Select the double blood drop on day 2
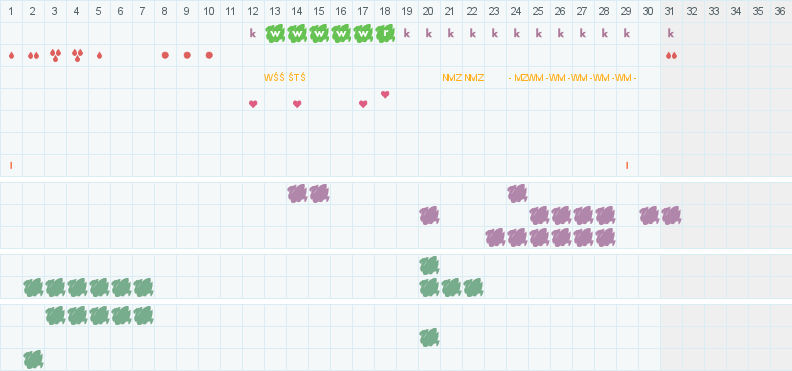792x371 pixels. 33,56
